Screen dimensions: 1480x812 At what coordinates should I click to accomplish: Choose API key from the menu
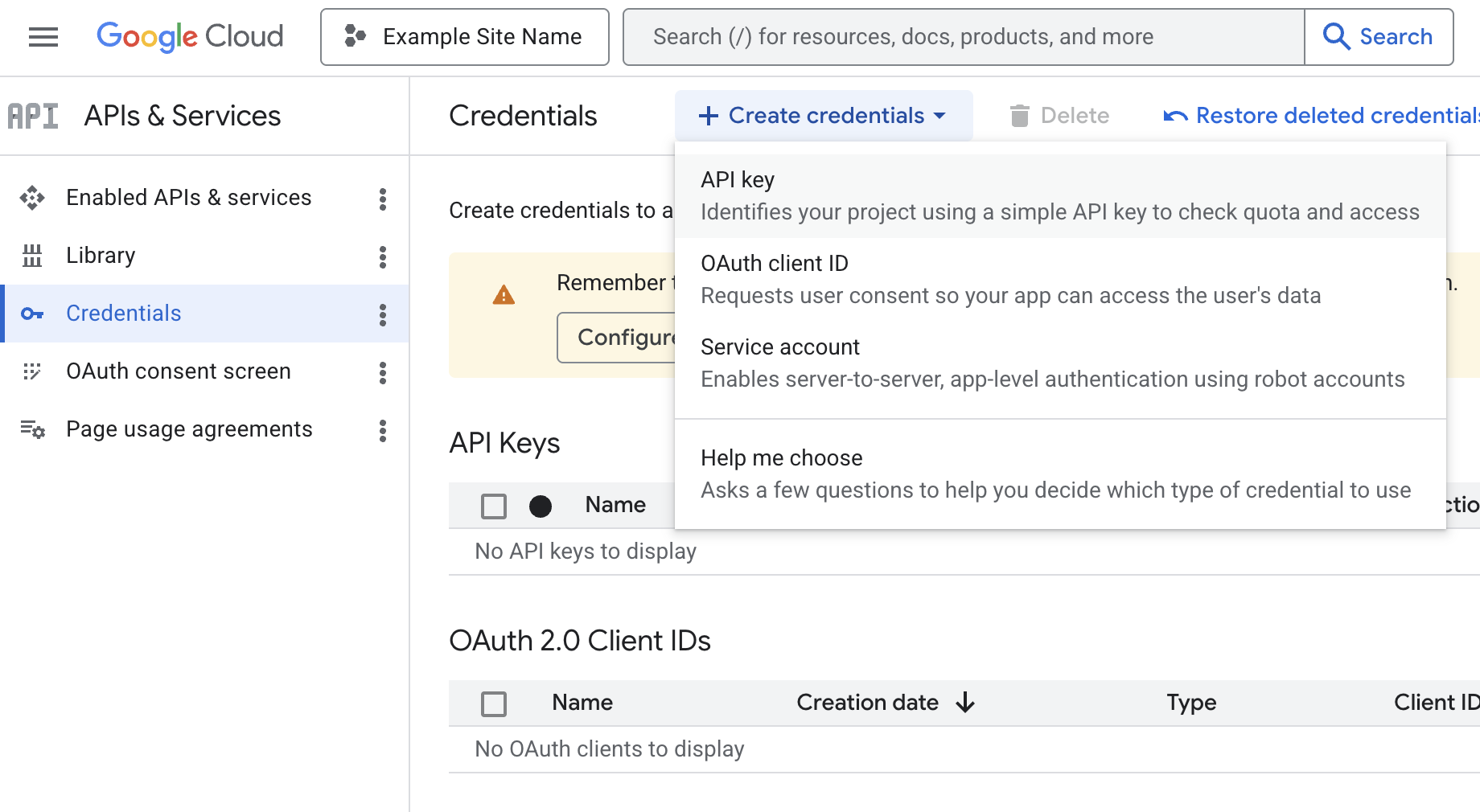1060,195
